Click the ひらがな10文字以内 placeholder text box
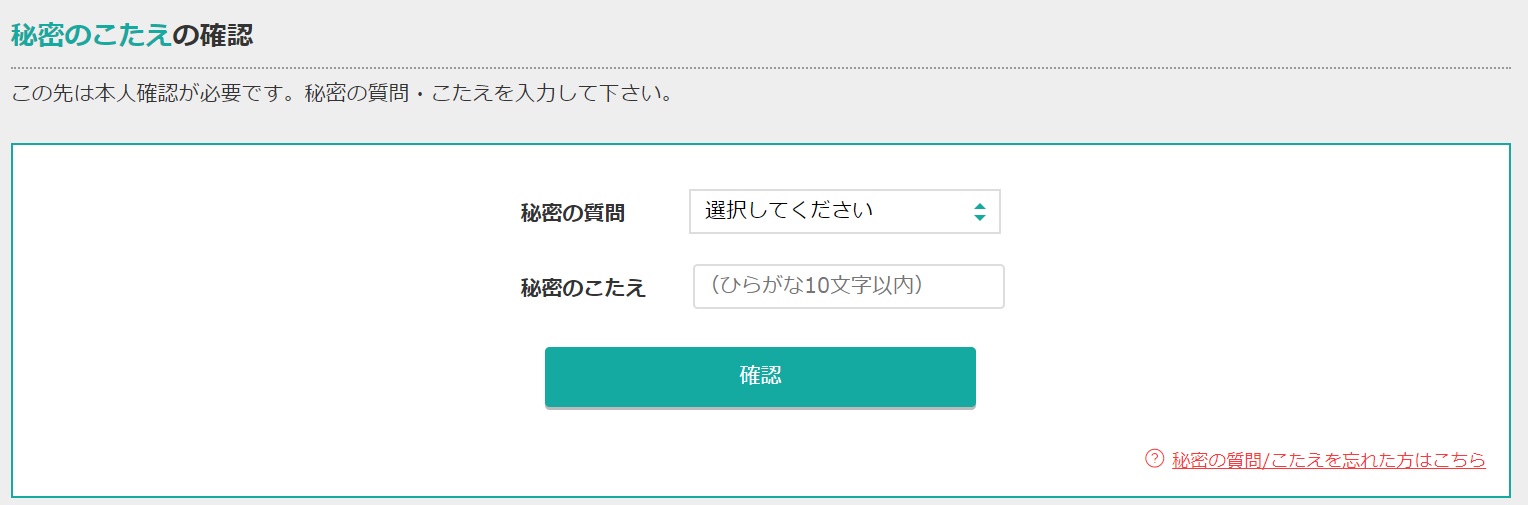Viewport: 1528px width, 505px height. pyautogui.click(x=849, y=286)
